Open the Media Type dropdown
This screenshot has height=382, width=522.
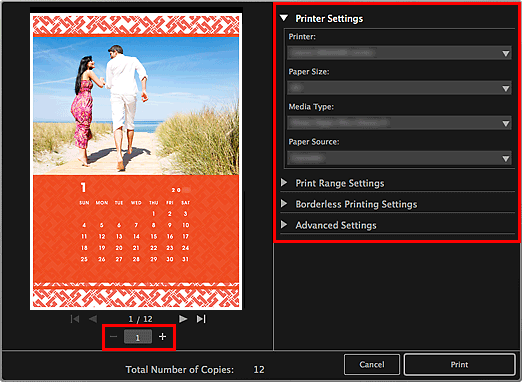(x=399, y=123)
